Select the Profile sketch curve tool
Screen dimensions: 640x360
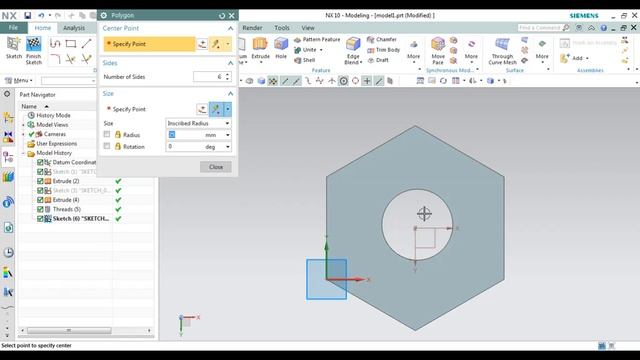(x=55, y=44)
